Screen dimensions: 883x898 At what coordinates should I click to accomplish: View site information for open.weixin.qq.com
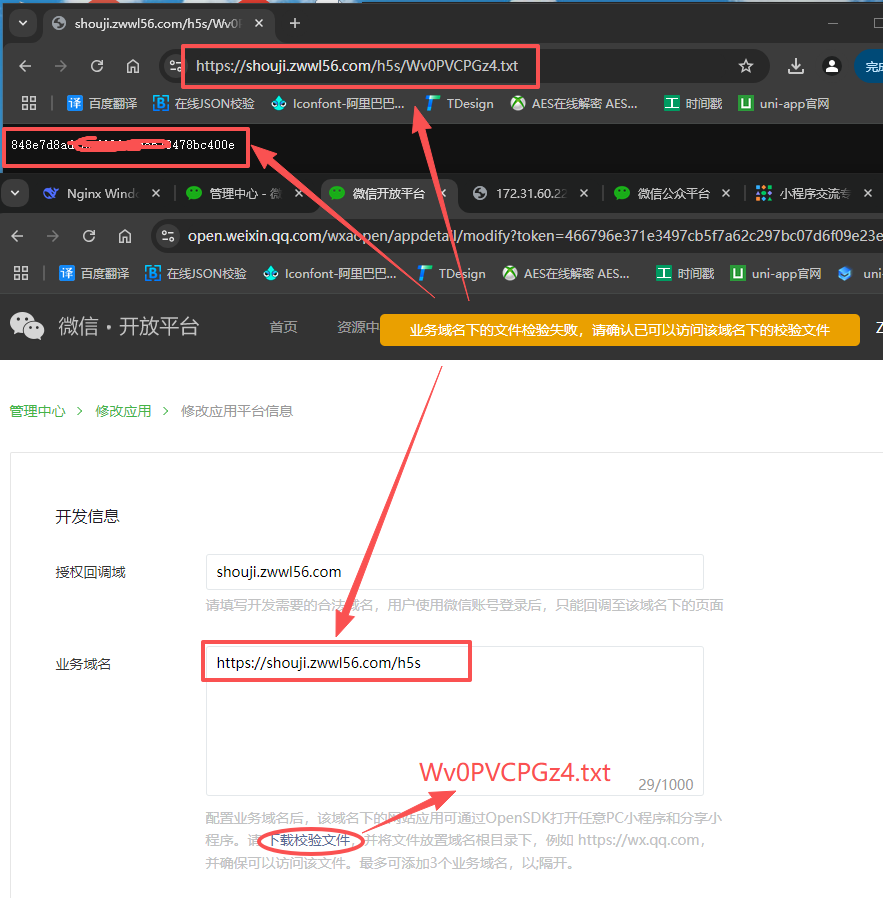pos(167,236)
